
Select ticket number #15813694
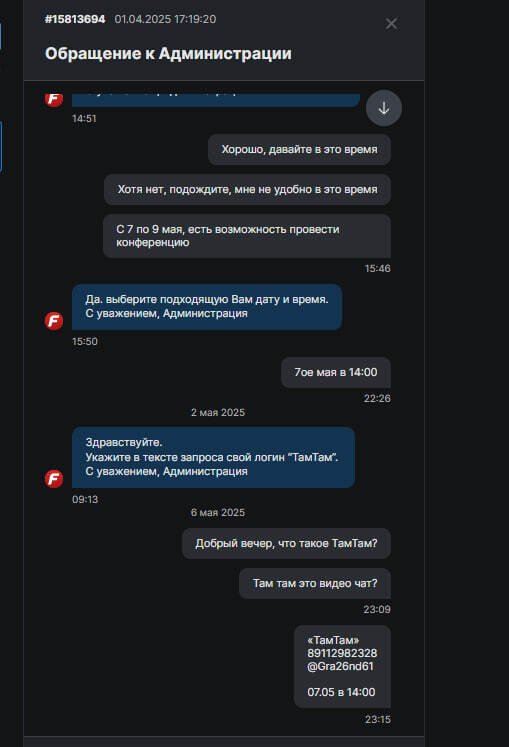(75, 19)
